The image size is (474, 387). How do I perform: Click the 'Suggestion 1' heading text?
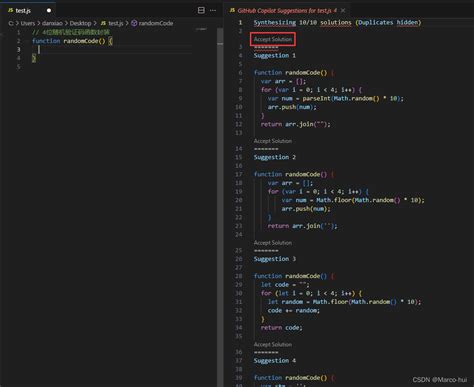[275, 55]
